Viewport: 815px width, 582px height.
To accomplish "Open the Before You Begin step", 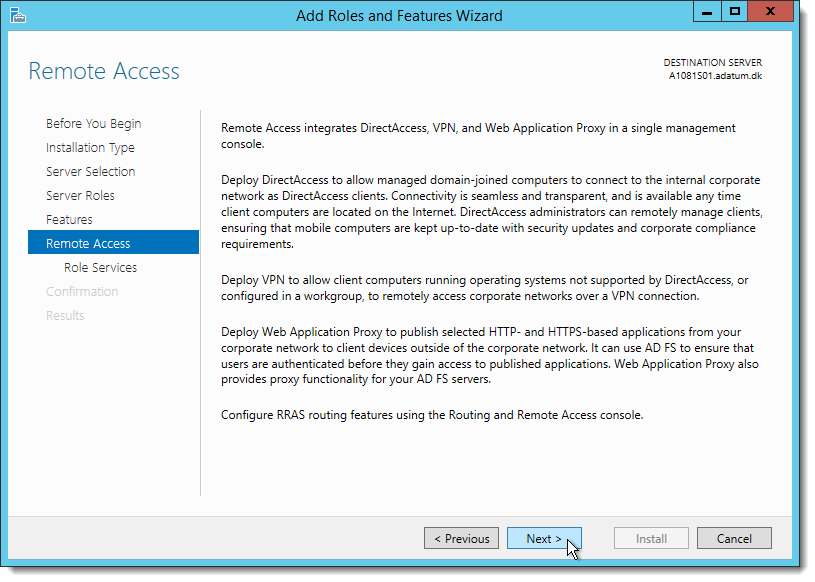I will (x=94, y=124).
